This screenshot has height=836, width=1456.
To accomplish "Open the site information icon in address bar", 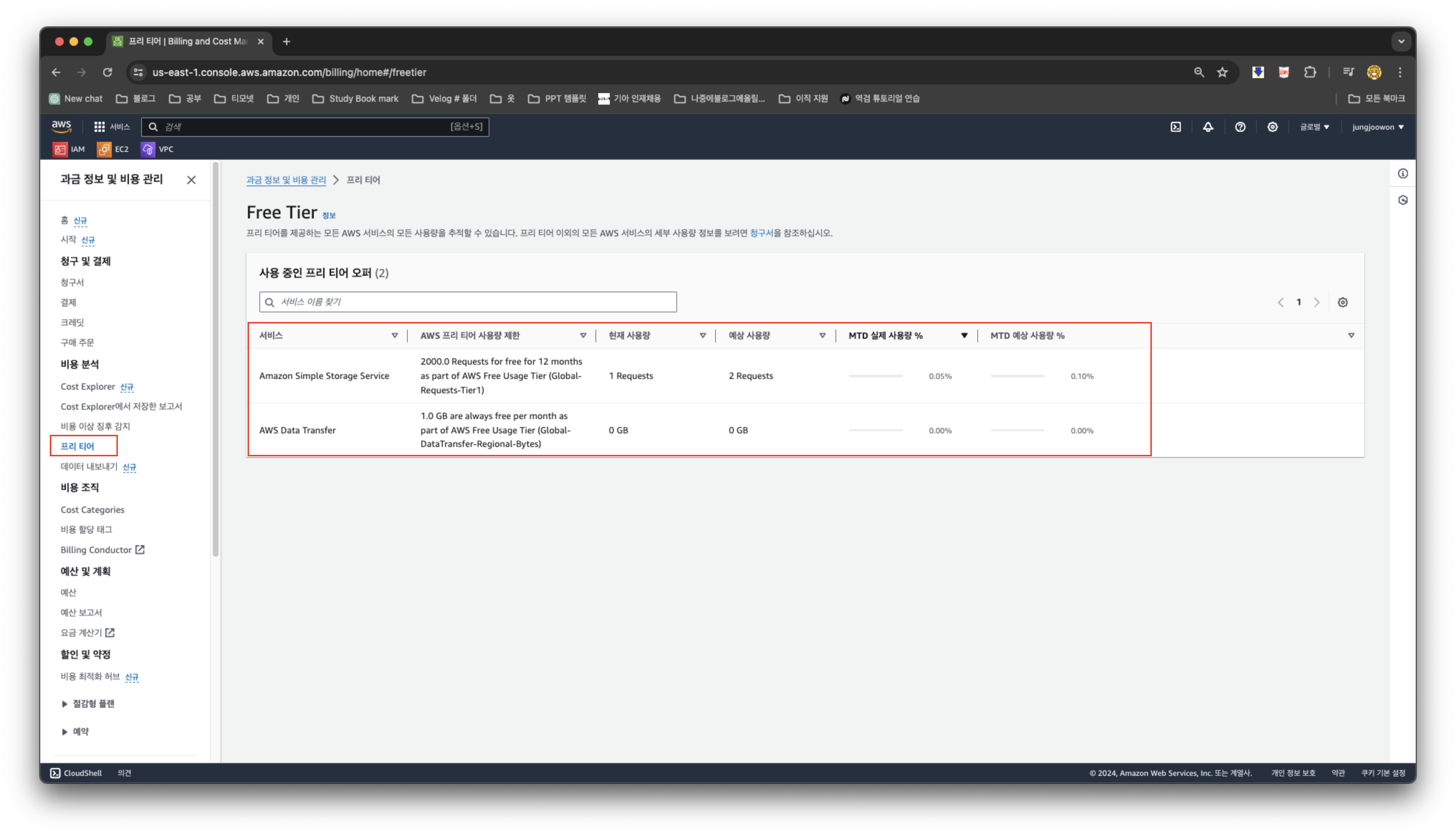I will [x=138, y=72].
